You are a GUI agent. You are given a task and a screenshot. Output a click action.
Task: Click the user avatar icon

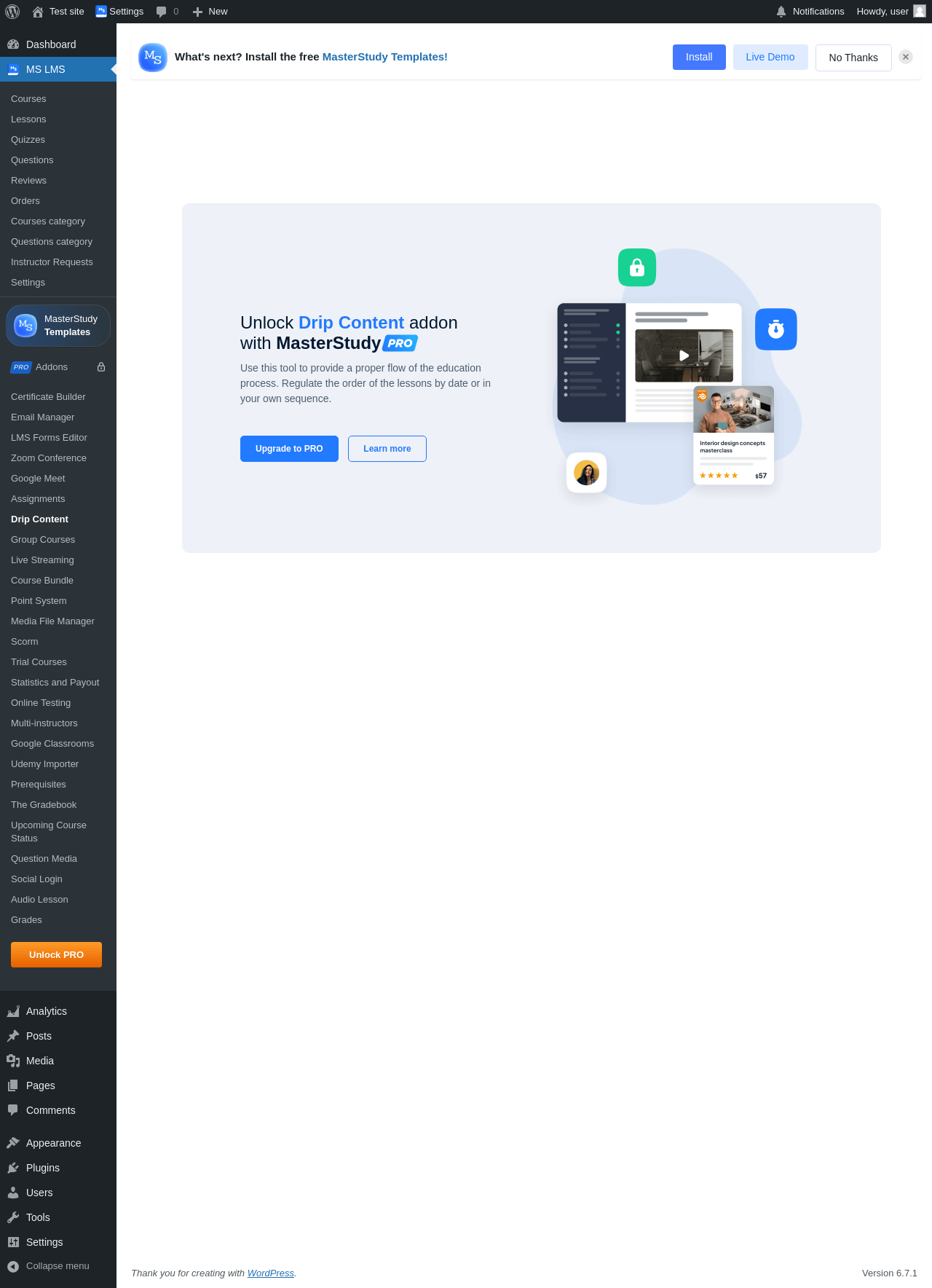coord(920,11)
